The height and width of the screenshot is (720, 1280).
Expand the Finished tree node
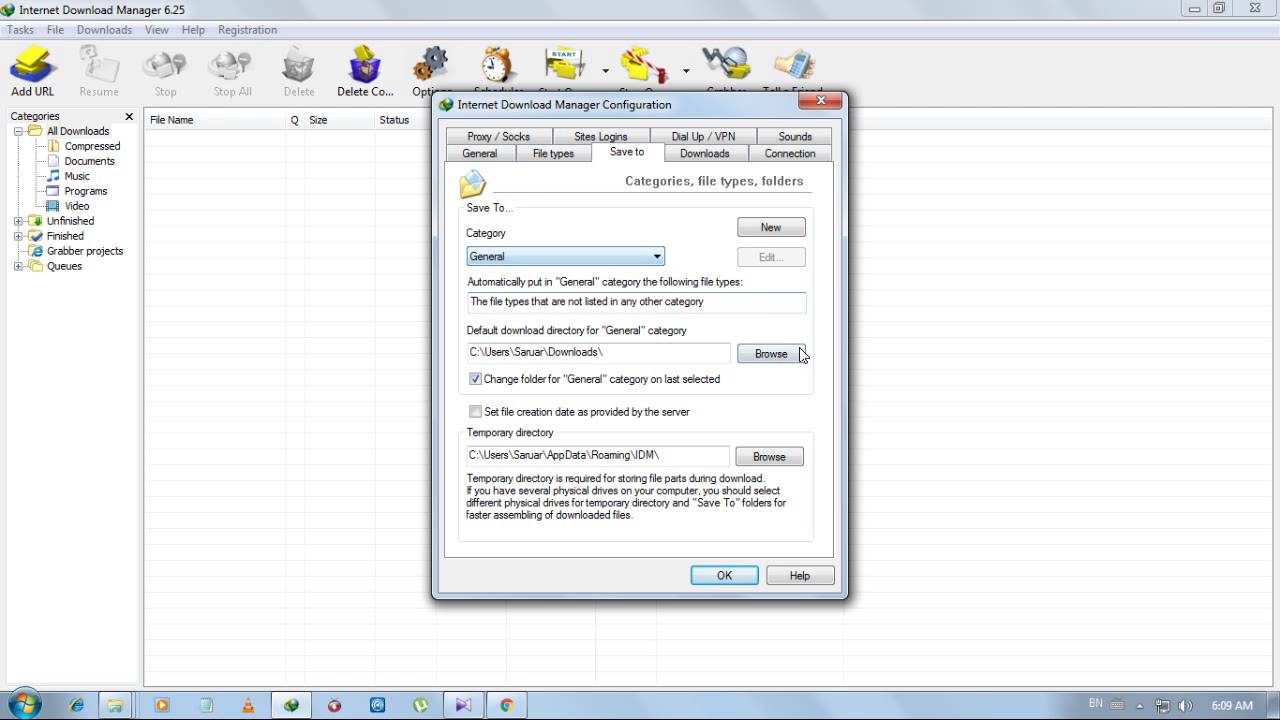click(x=18, y=236)
